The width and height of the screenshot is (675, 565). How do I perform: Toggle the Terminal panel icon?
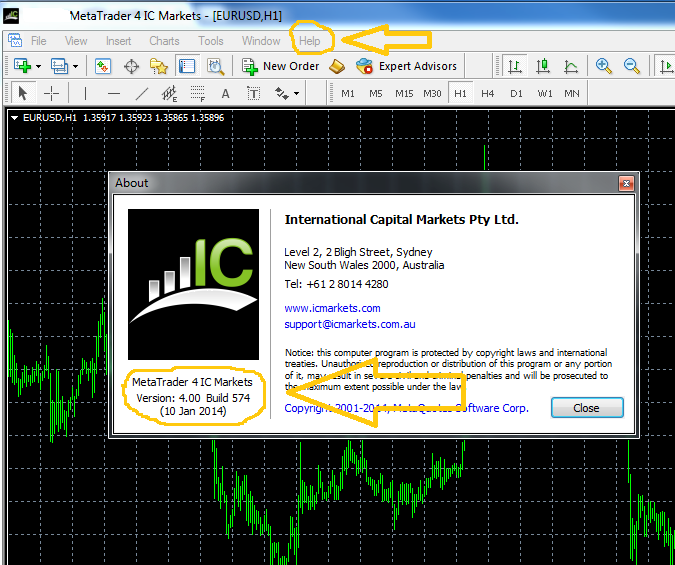tap(187, 66)
